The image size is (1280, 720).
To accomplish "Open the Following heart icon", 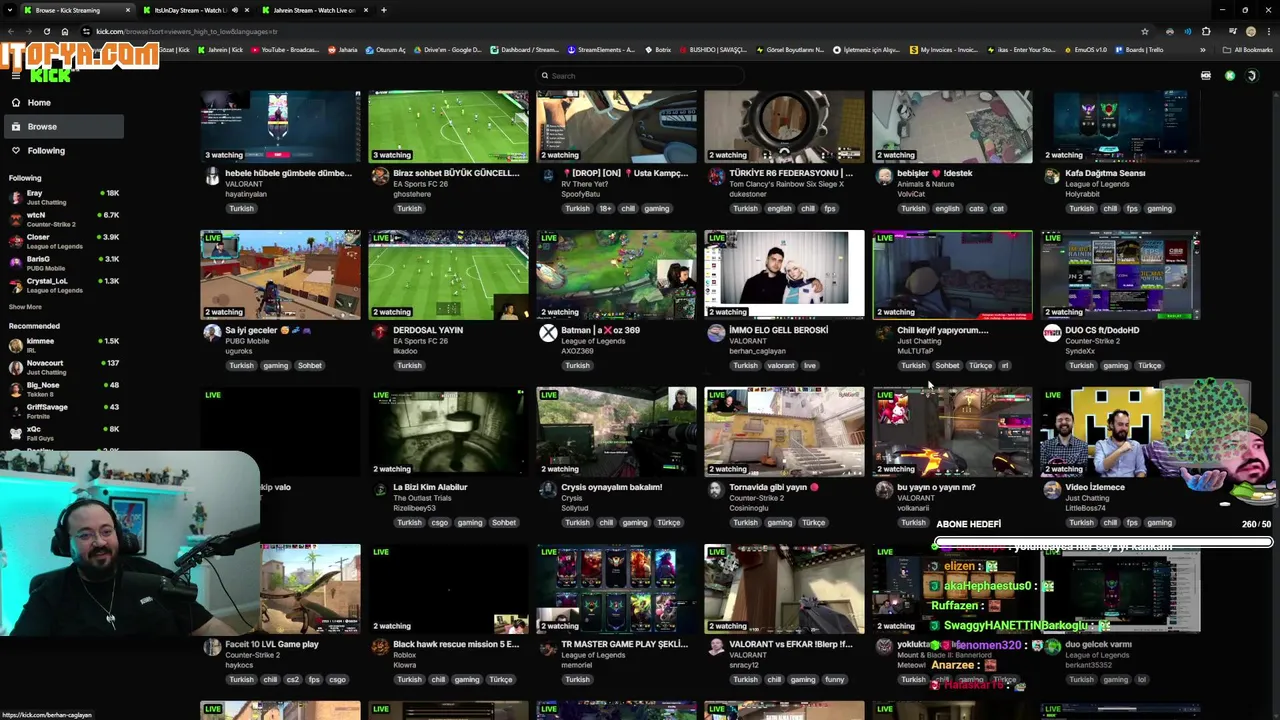I will click(16, 150).
